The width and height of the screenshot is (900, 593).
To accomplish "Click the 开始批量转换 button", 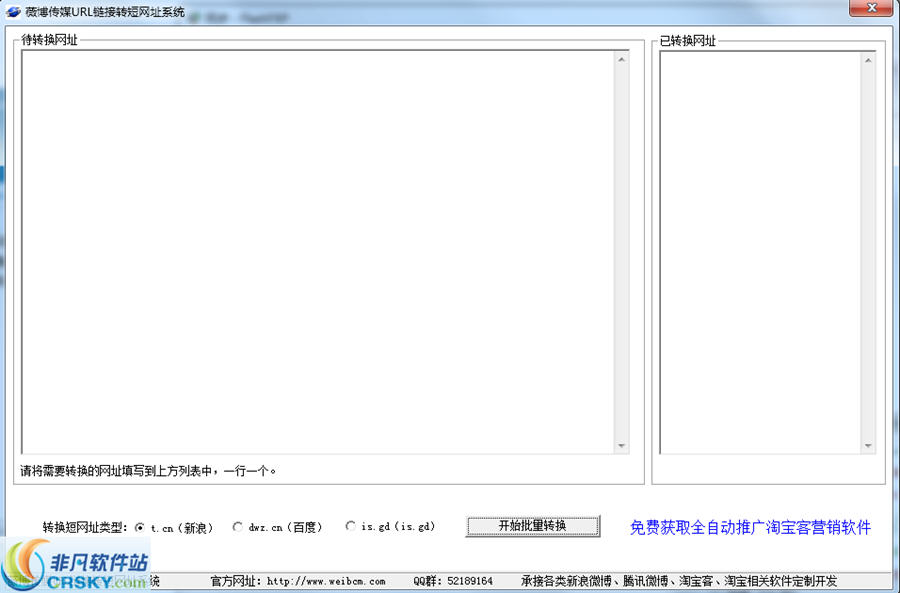I will pyautogui.click(x=533, y=525).
